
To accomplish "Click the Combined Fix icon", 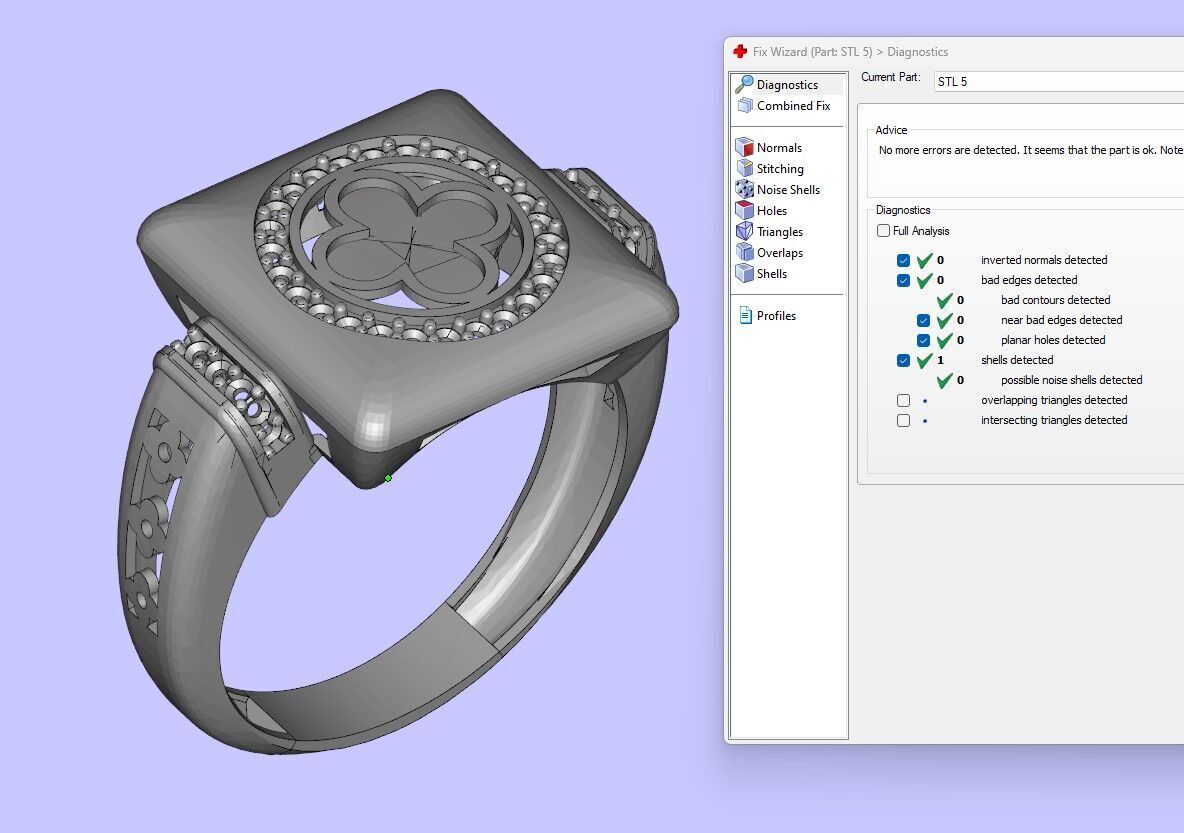I will (x=745, y=106).
